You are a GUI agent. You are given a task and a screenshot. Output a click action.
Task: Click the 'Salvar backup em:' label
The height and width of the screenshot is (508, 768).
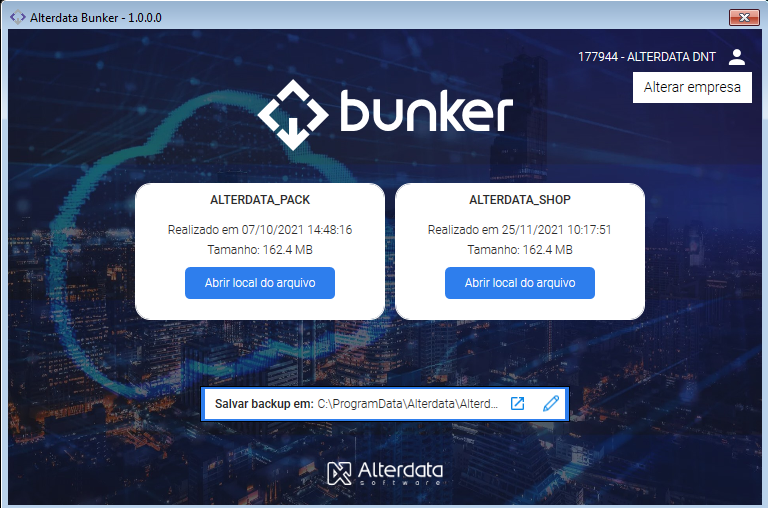(x=264, y=404)
